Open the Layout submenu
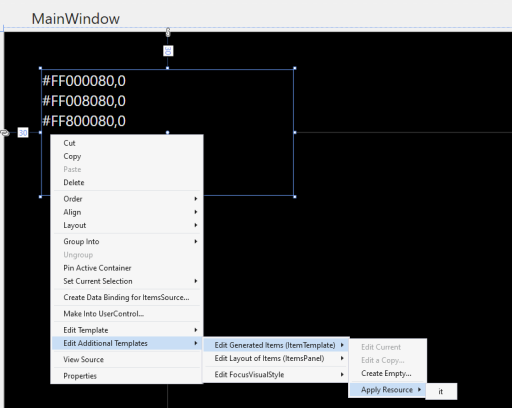Screen dimensions: 512x408 point(127,225)
